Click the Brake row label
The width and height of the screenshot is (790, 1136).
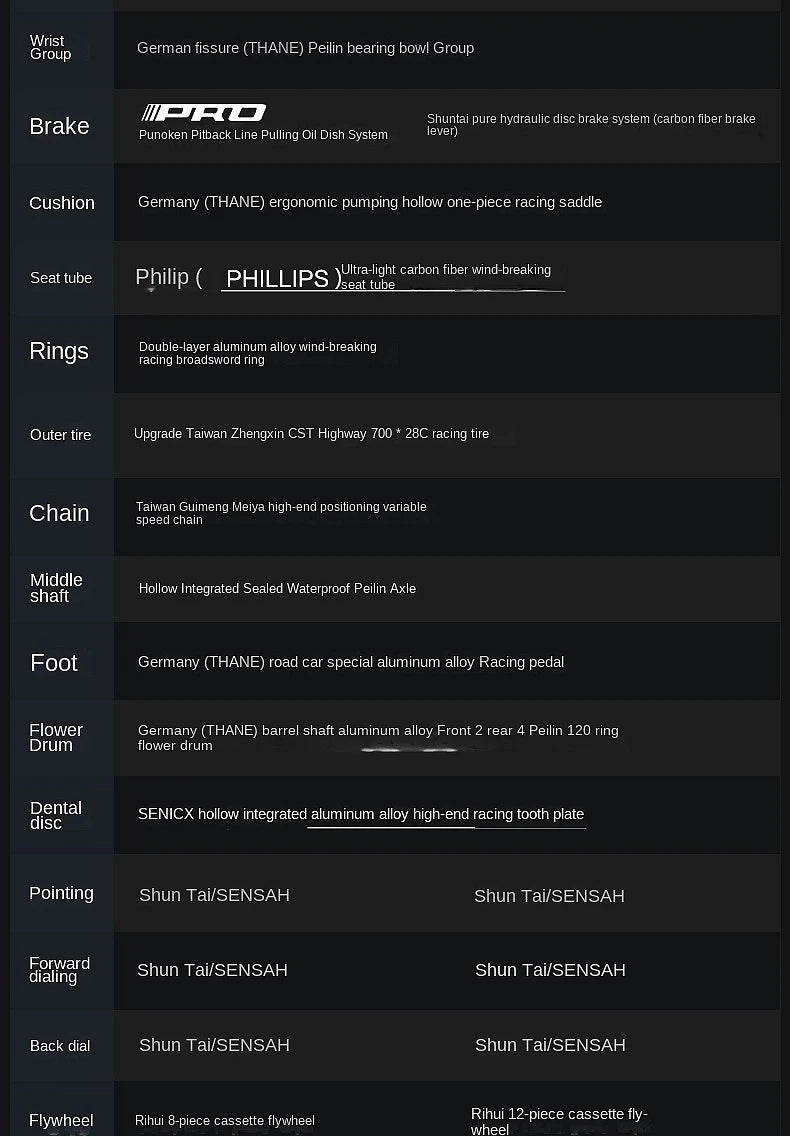tap(59, 126)
